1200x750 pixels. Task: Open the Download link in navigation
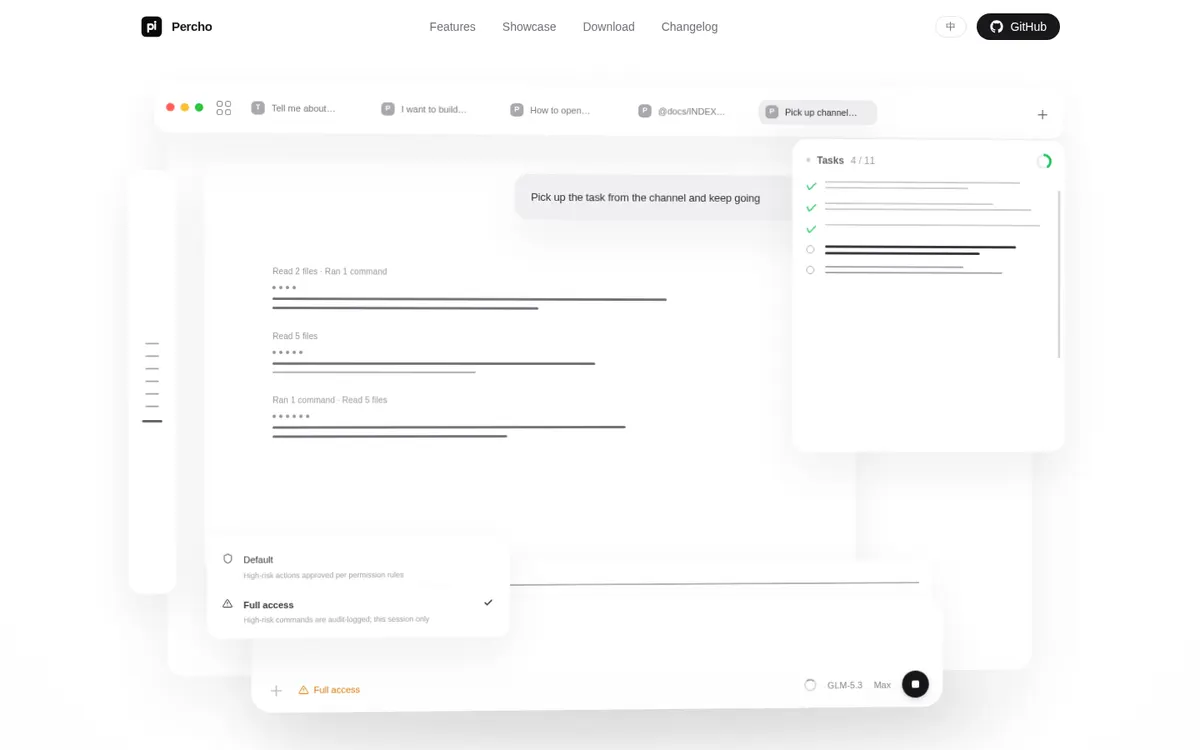click(x=608, y=27)
